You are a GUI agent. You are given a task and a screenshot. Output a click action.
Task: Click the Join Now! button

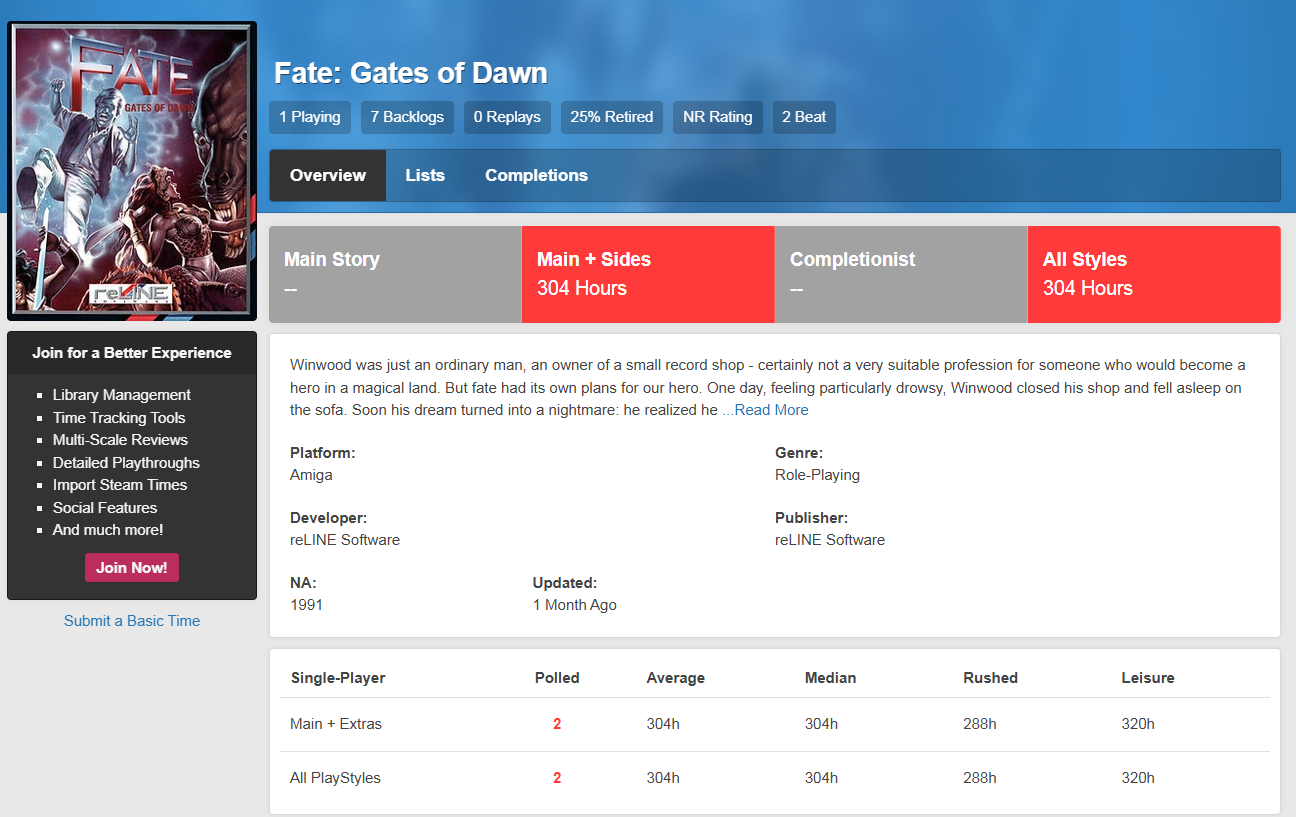tap(132, 568)
